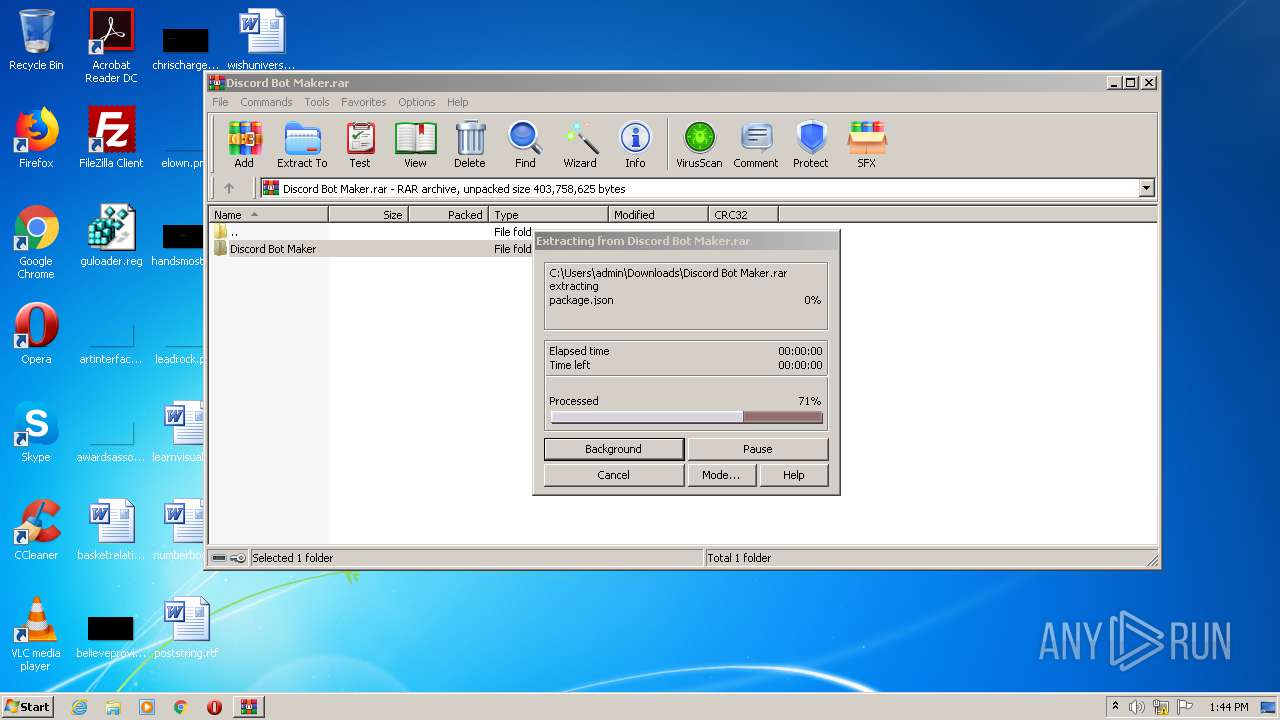Click the Start button
The width and height of the screenshot is (1280, 720).
27,706
